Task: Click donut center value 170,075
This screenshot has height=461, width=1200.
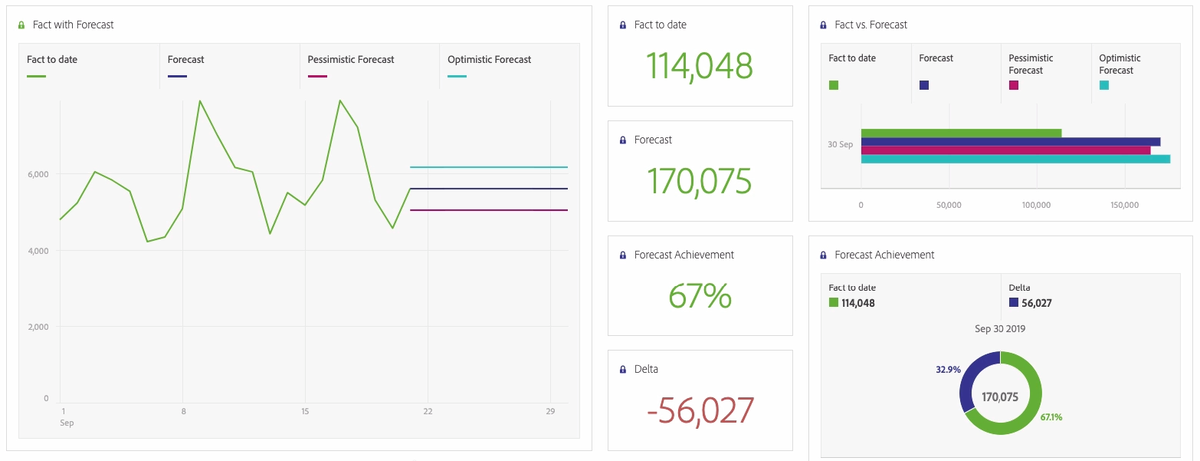Action: coord(1000,397)
